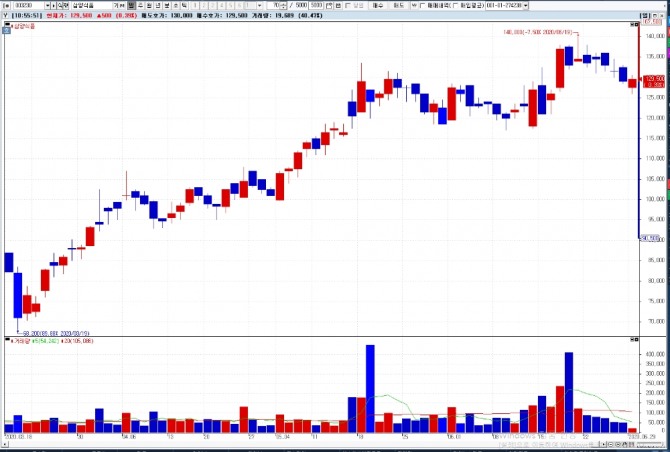Click the volume panel collapse icon

(x=7, y=339)
